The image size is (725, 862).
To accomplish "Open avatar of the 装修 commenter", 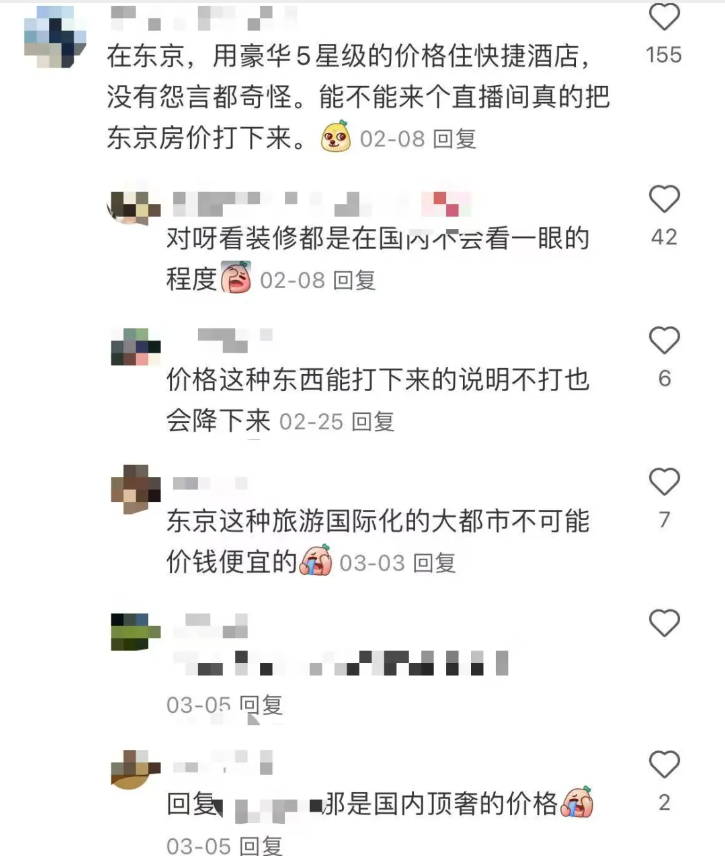I will 136,208.
